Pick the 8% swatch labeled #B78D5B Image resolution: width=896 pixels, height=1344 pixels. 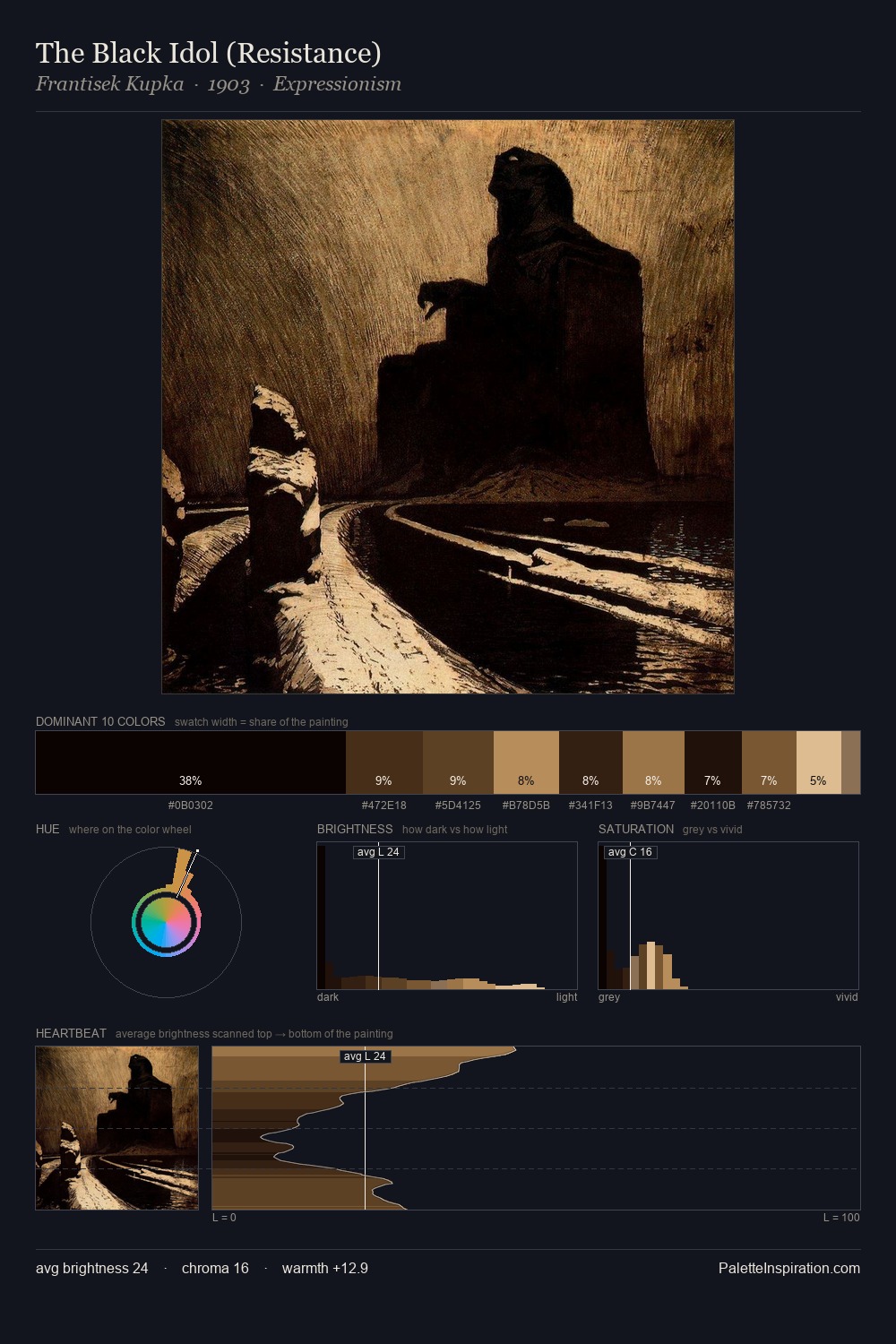tap(526, 762)
